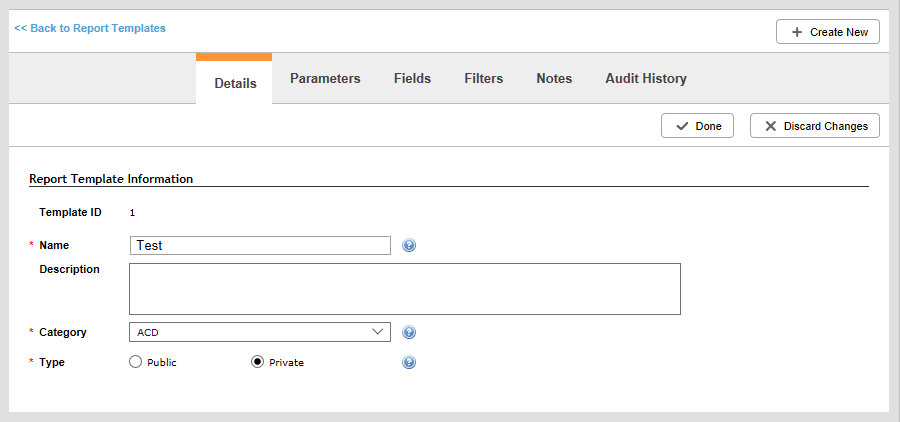Click help icon beside Category dropdown
Viewport: 900px width, 422px height.
click(x=409, y=332)
